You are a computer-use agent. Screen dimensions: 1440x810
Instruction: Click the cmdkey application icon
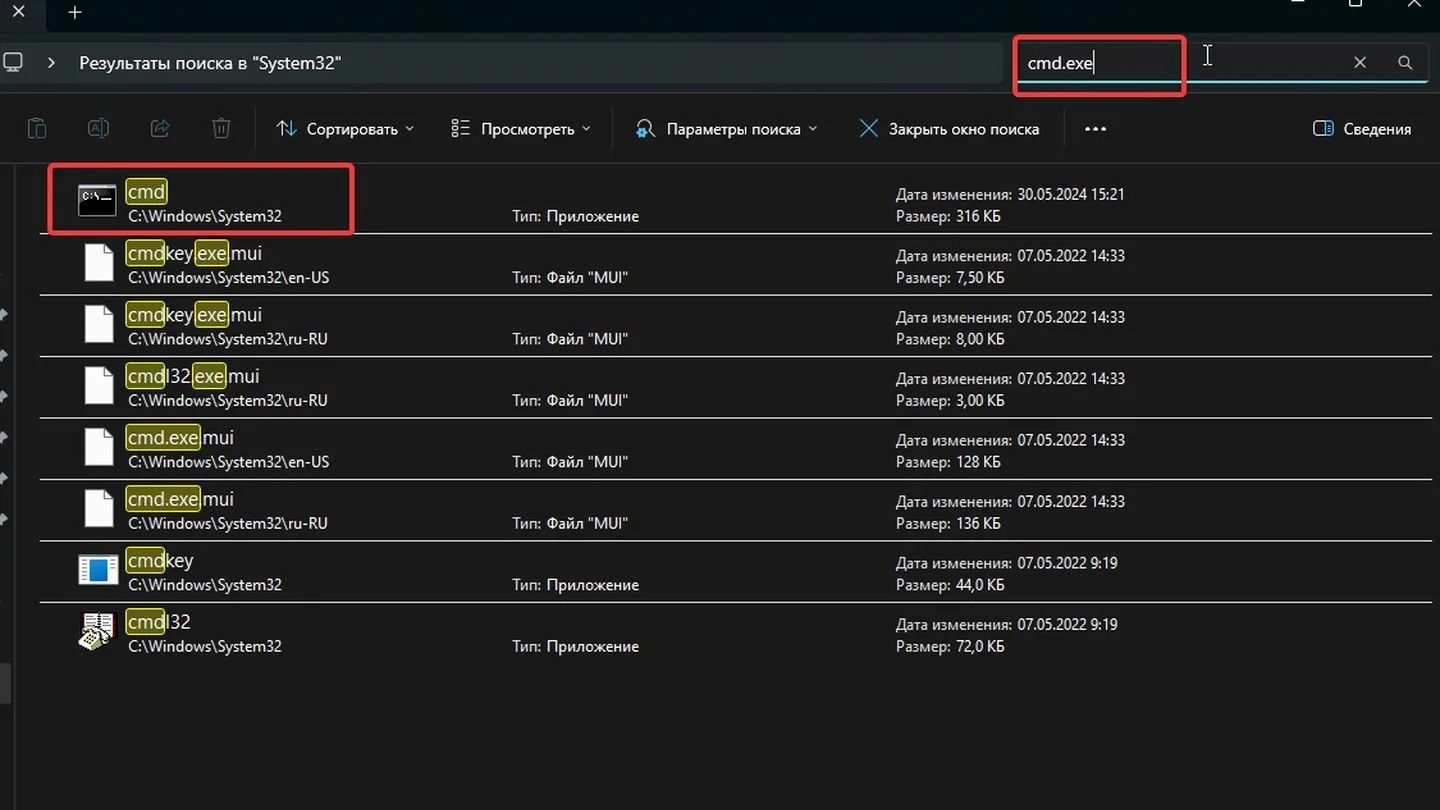pyautogui.click(x=98, y=570)
